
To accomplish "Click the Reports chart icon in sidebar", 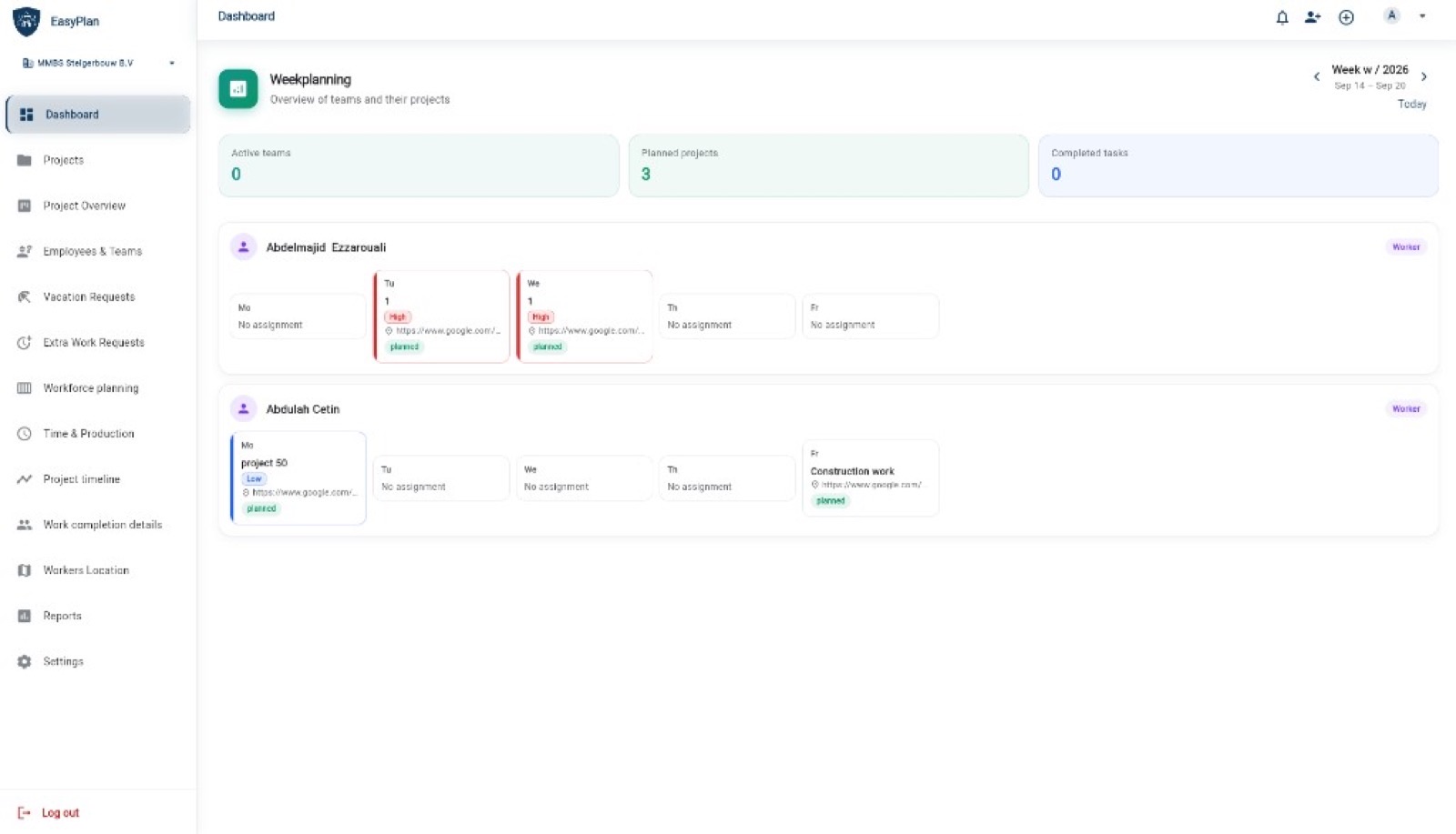I will 25,616.
